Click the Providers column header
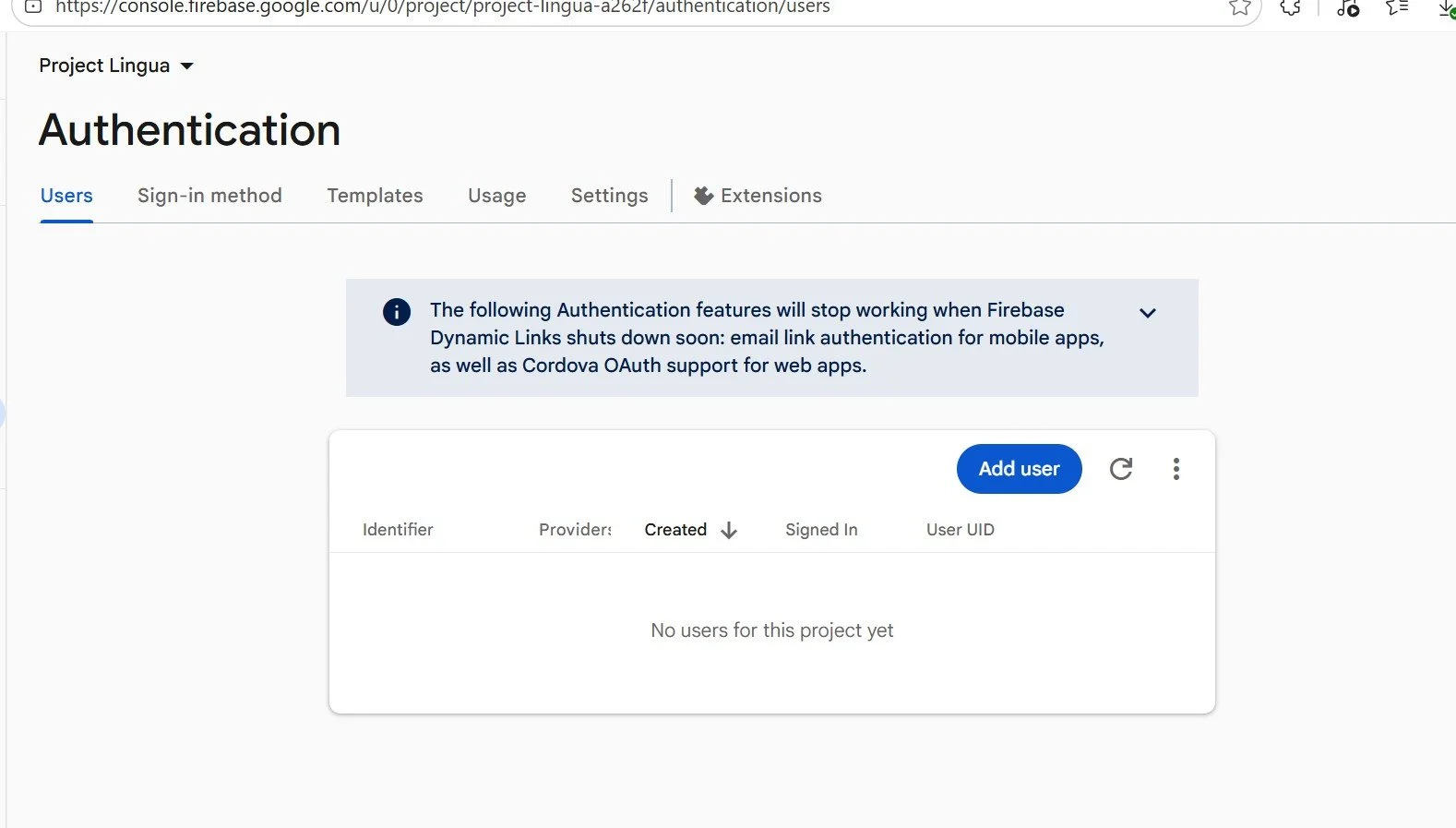 point(575,530)
